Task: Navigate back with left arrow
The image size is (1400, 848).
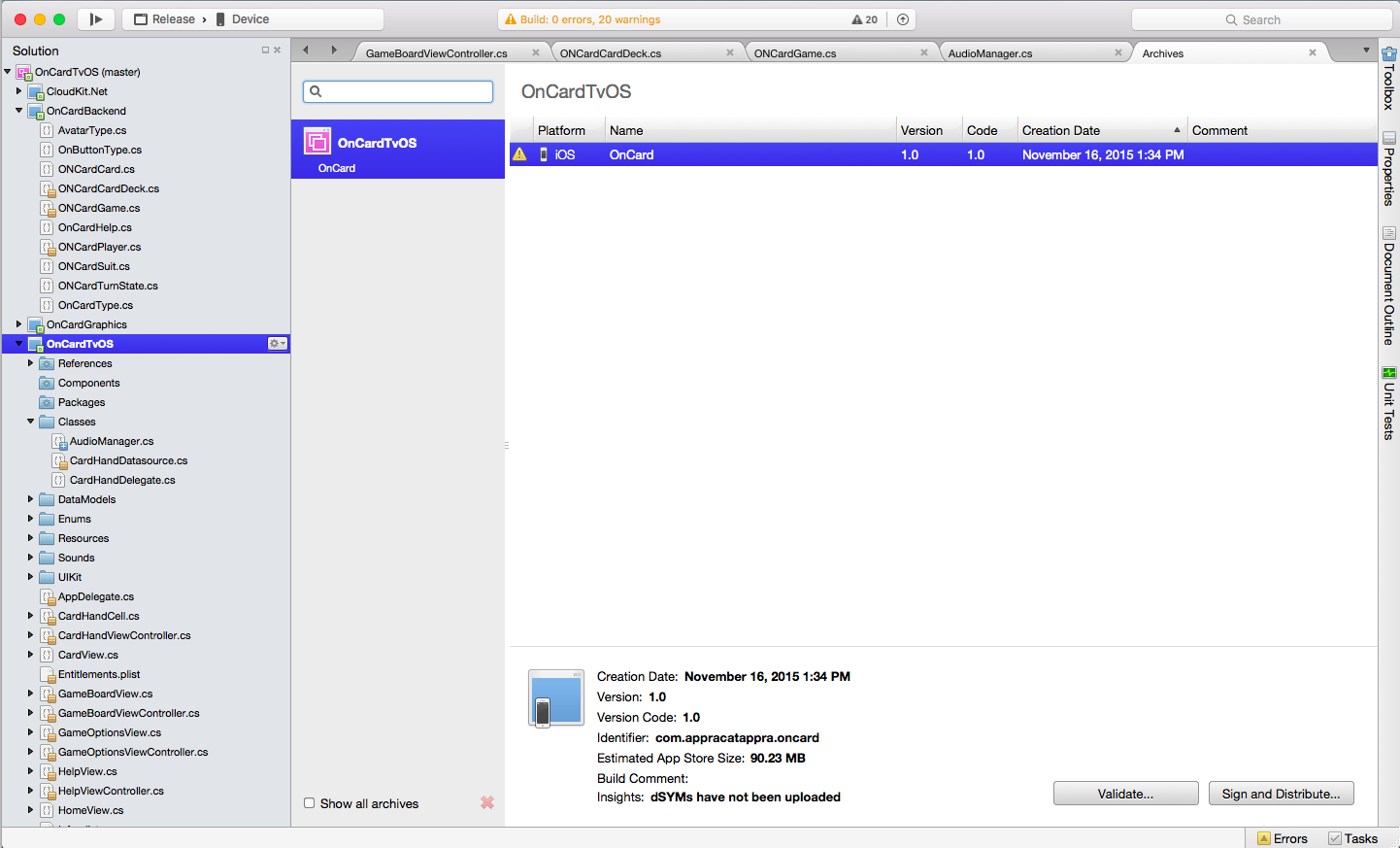Action: (x=306, y=51)
